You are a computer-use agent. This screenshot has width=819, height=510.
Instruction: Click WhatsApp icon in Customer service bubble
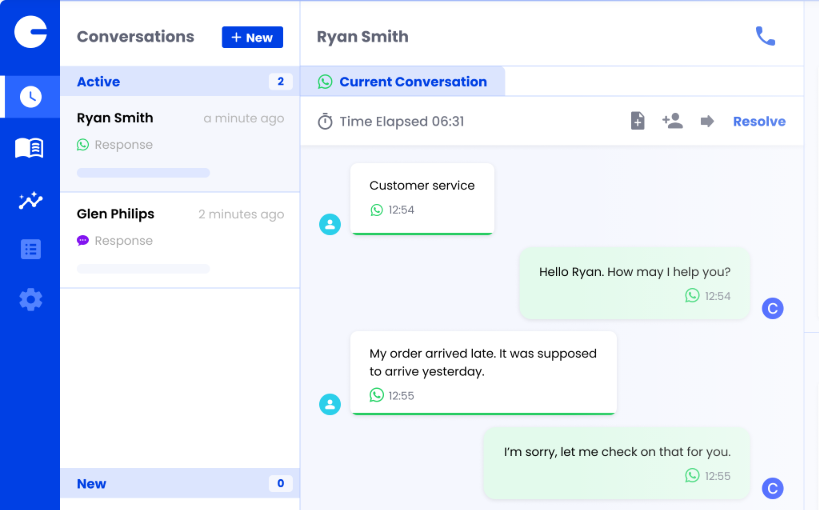(x=376, y=210)
